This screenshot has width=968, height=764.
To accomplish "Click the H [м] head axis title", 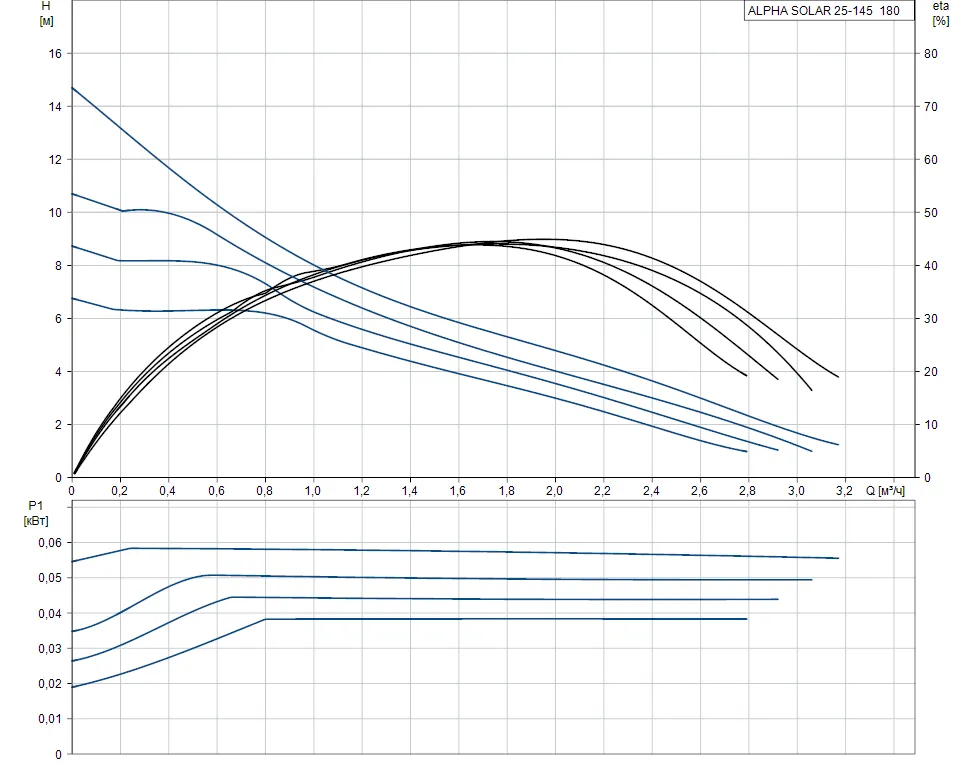I will [45, 13].
